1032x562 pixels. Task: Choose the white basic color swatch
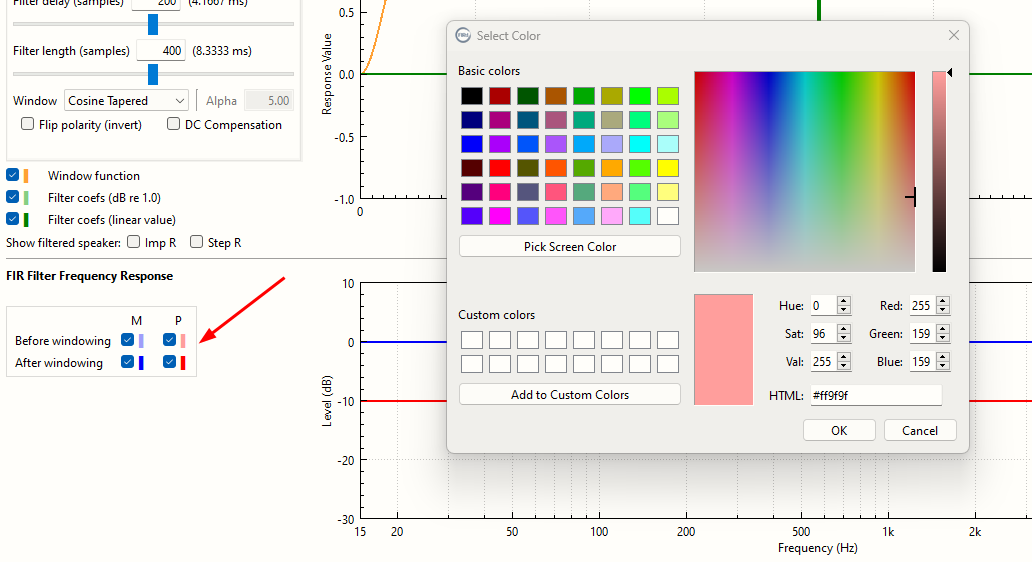(667, 216)
